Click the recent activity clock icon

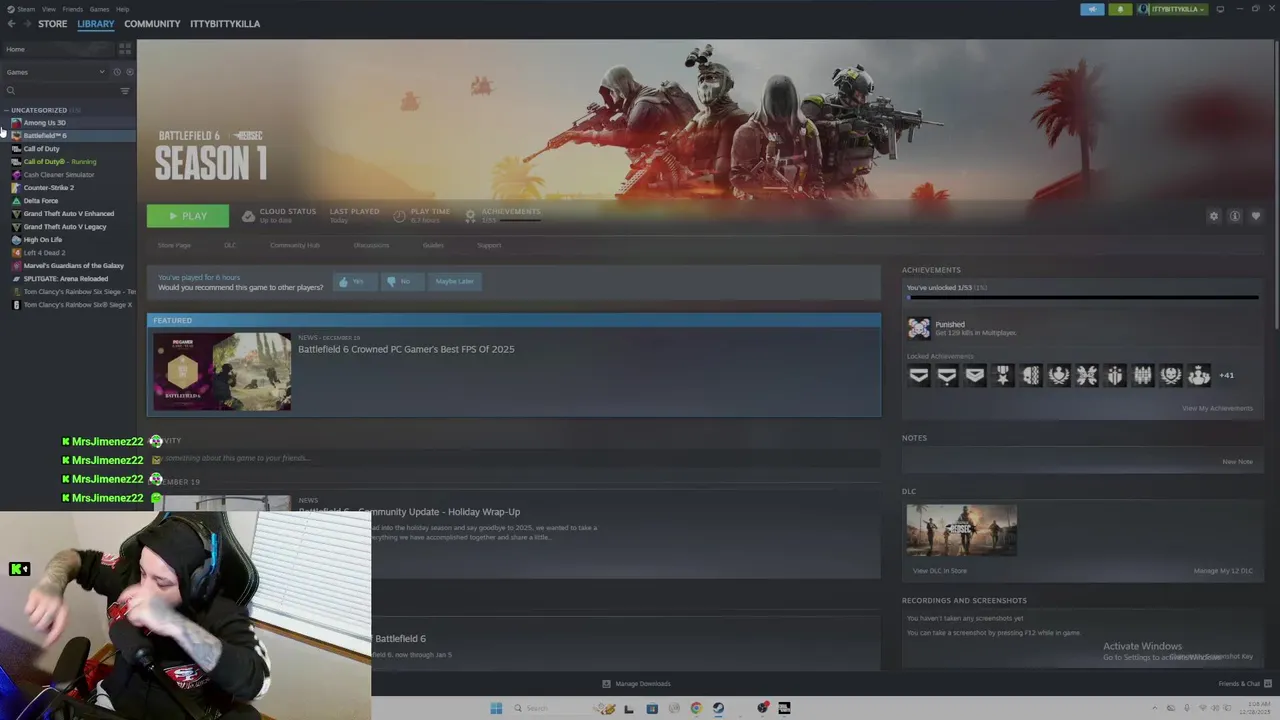pos(117,72)
